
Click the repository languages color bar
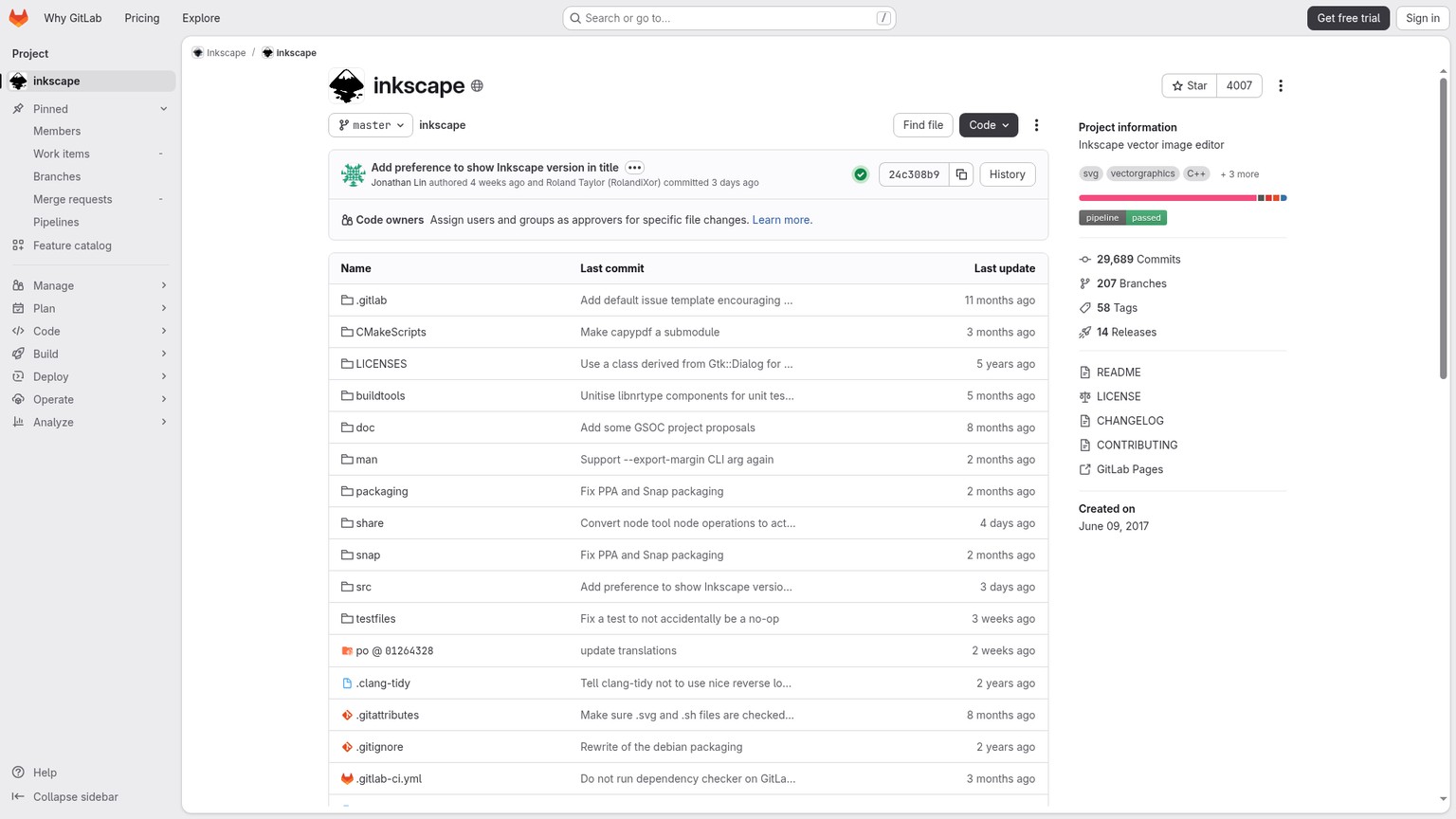tap(1182, 198)
